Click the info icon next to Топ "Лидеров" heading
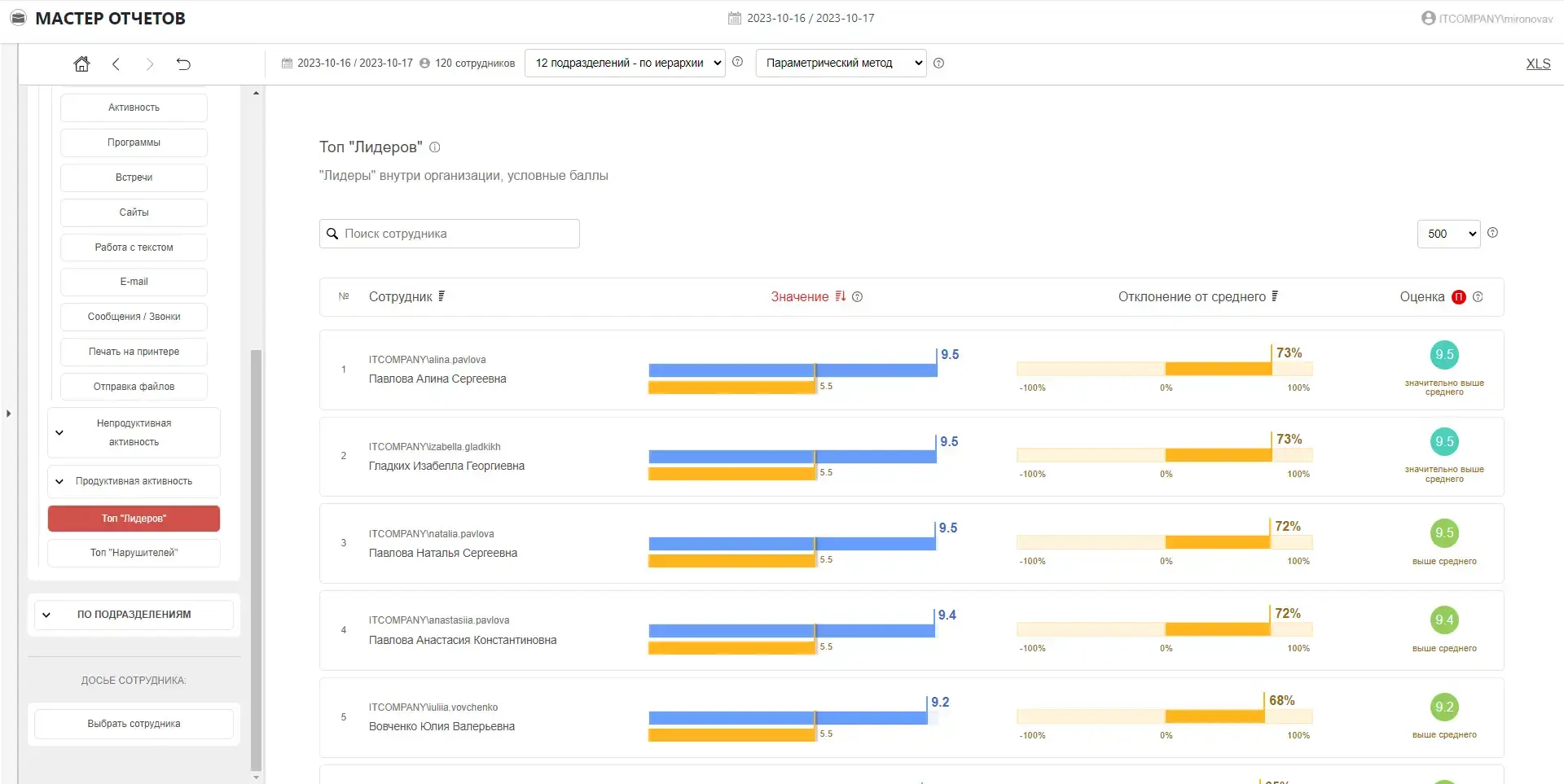This screenshot has width=1564, height=784. tap(435, 147)
